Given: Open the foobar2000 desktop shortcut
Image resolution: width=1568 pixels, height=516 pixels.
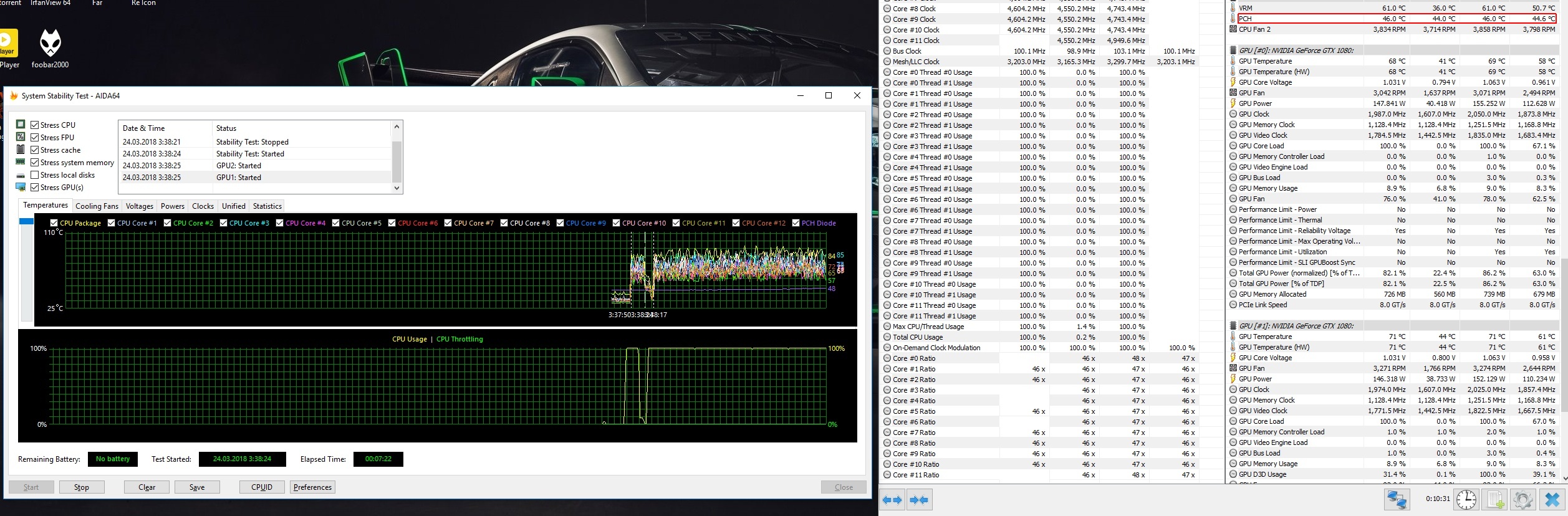Looking at the screenshot, I should tap(51, 49).
